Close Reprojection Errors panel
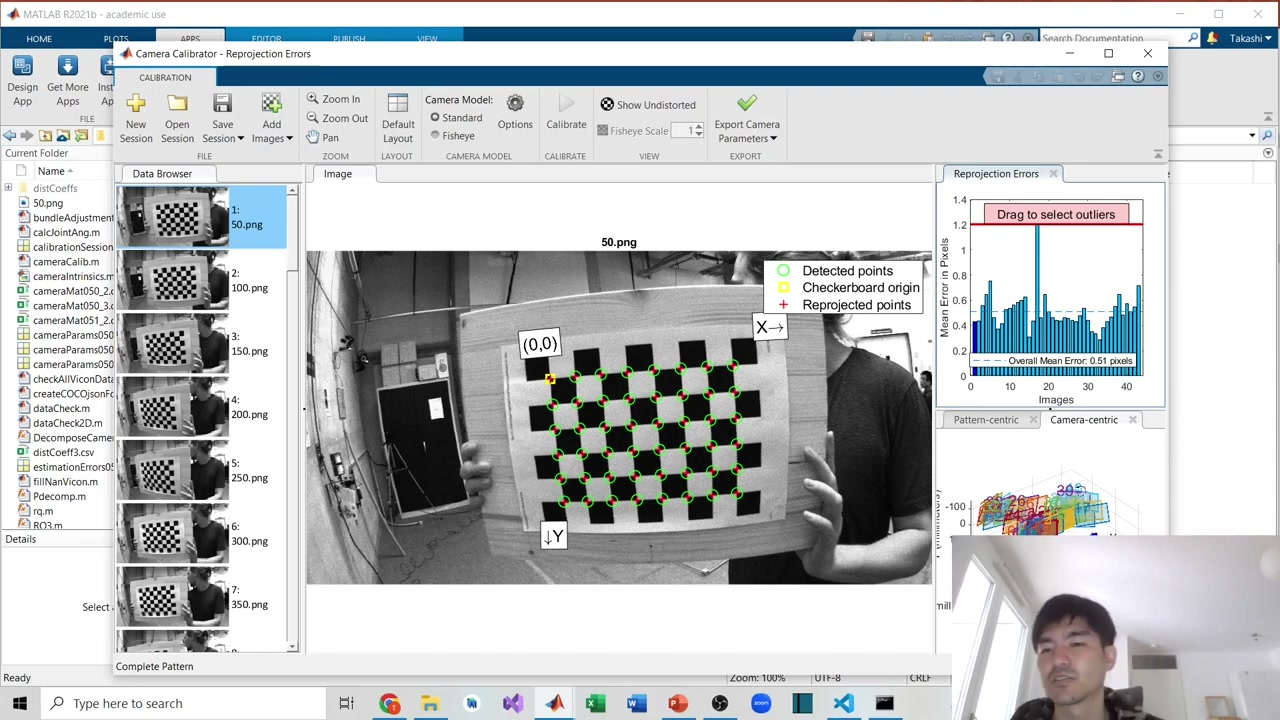 pyautogui.click(x=1053, y=174)
